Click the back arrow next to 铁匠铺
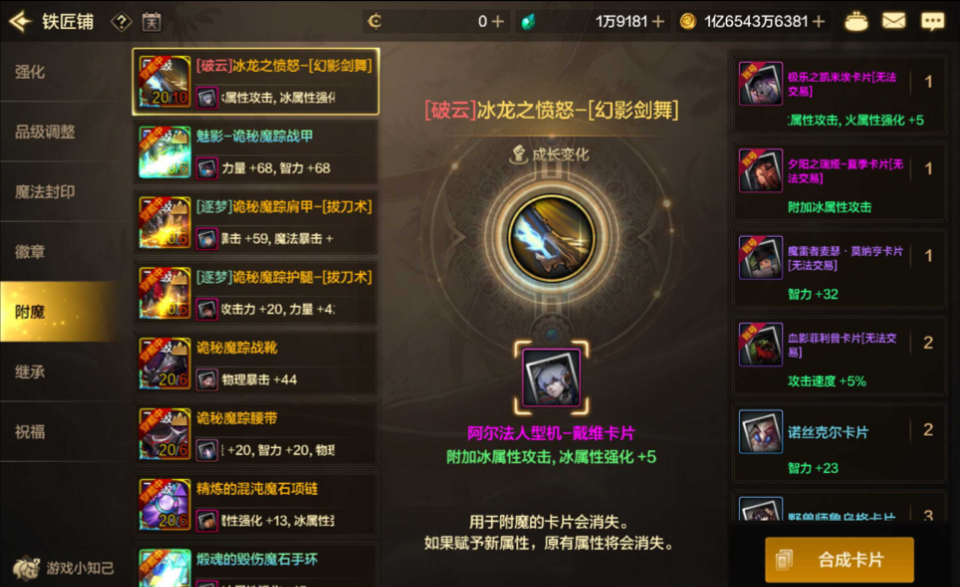The height and width of the screenshot is (587, 960). (20, 21)
